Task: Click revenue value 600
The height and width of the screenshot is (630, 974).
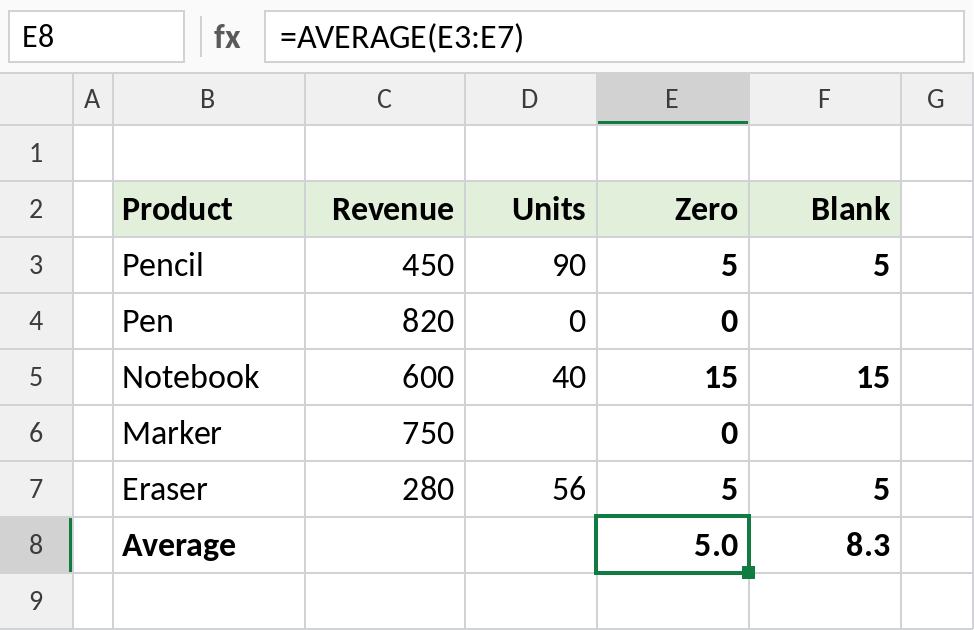Action: click(x=385, y=377)
